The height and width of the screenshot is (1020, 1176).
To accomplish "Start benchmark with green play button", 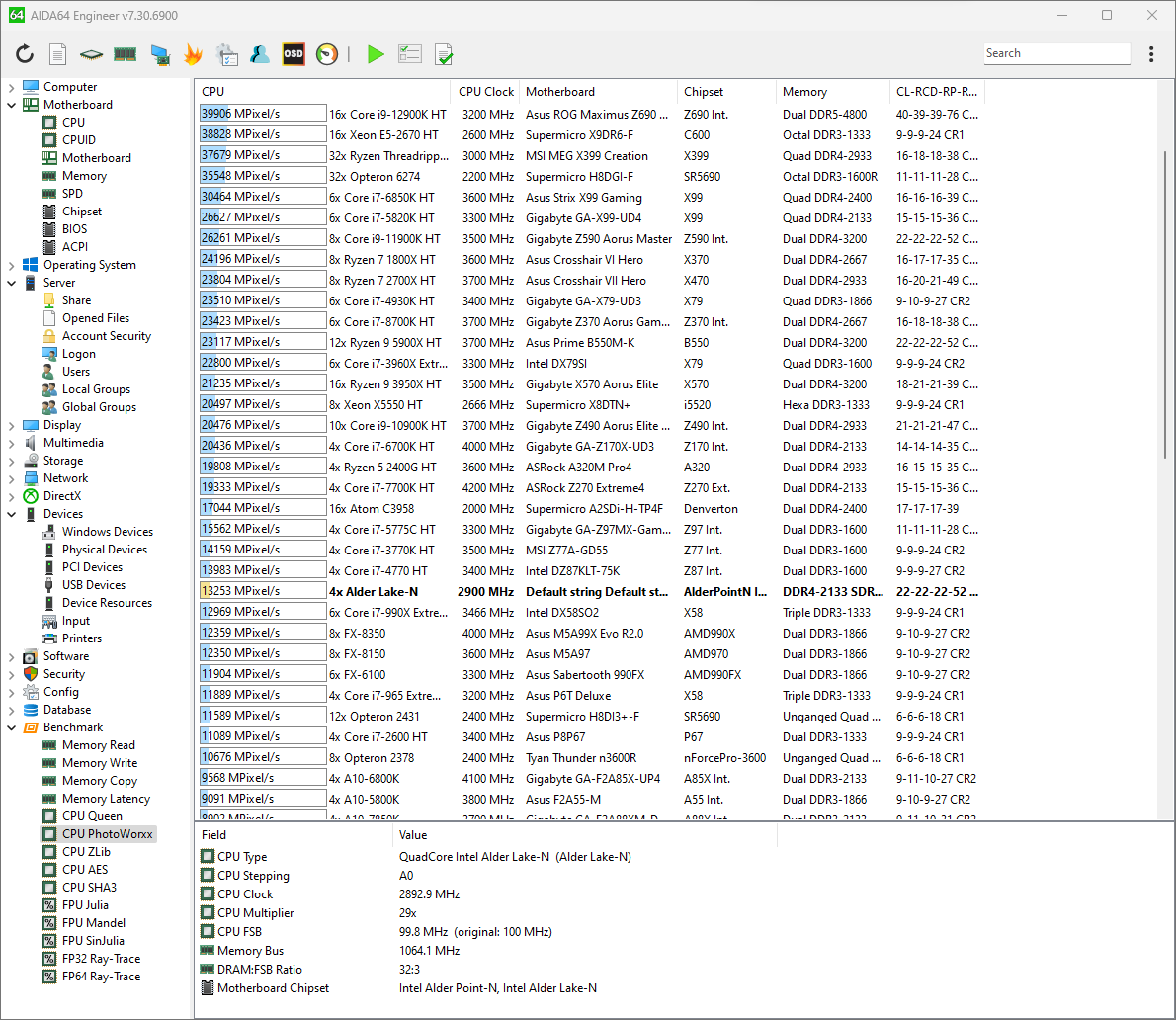I will point(375,54).
